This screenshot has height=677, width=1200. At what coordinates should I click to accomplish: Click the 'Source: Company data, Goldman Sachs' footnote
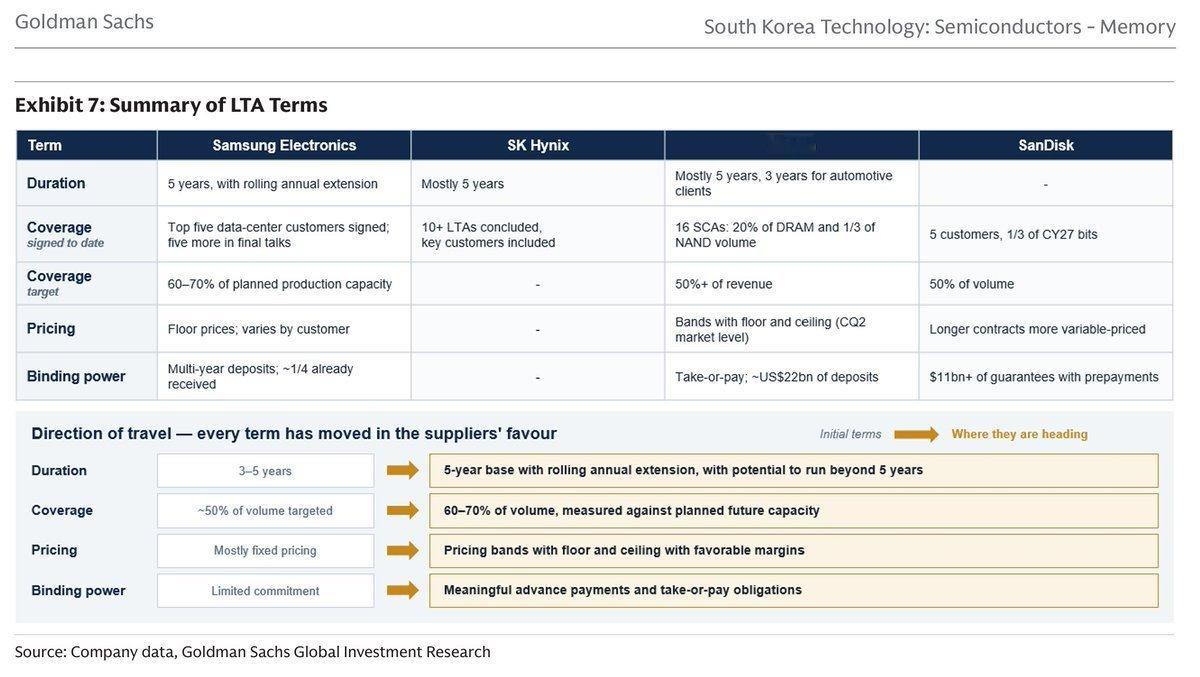(253, 652)
